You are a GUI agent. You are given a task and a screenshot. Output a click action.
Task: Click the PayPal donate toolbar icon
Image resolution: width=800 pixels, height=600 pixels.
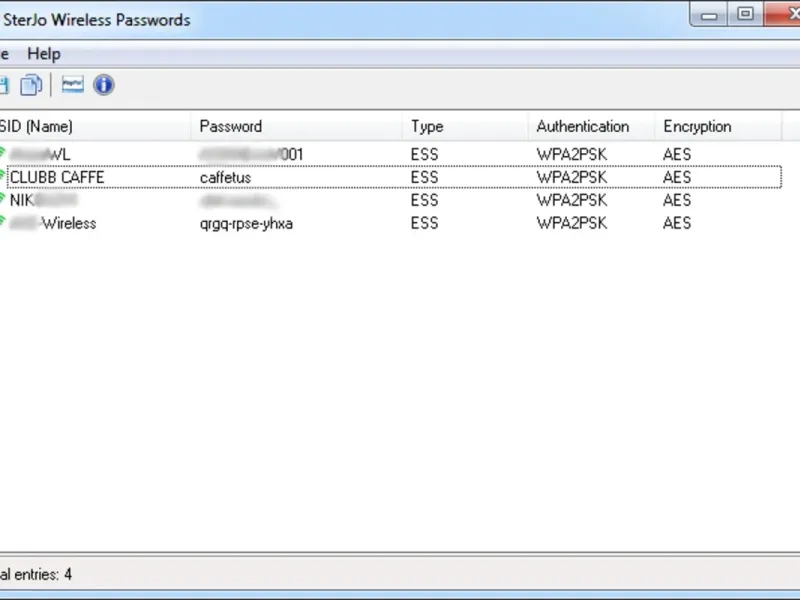(x=72, y=84)
